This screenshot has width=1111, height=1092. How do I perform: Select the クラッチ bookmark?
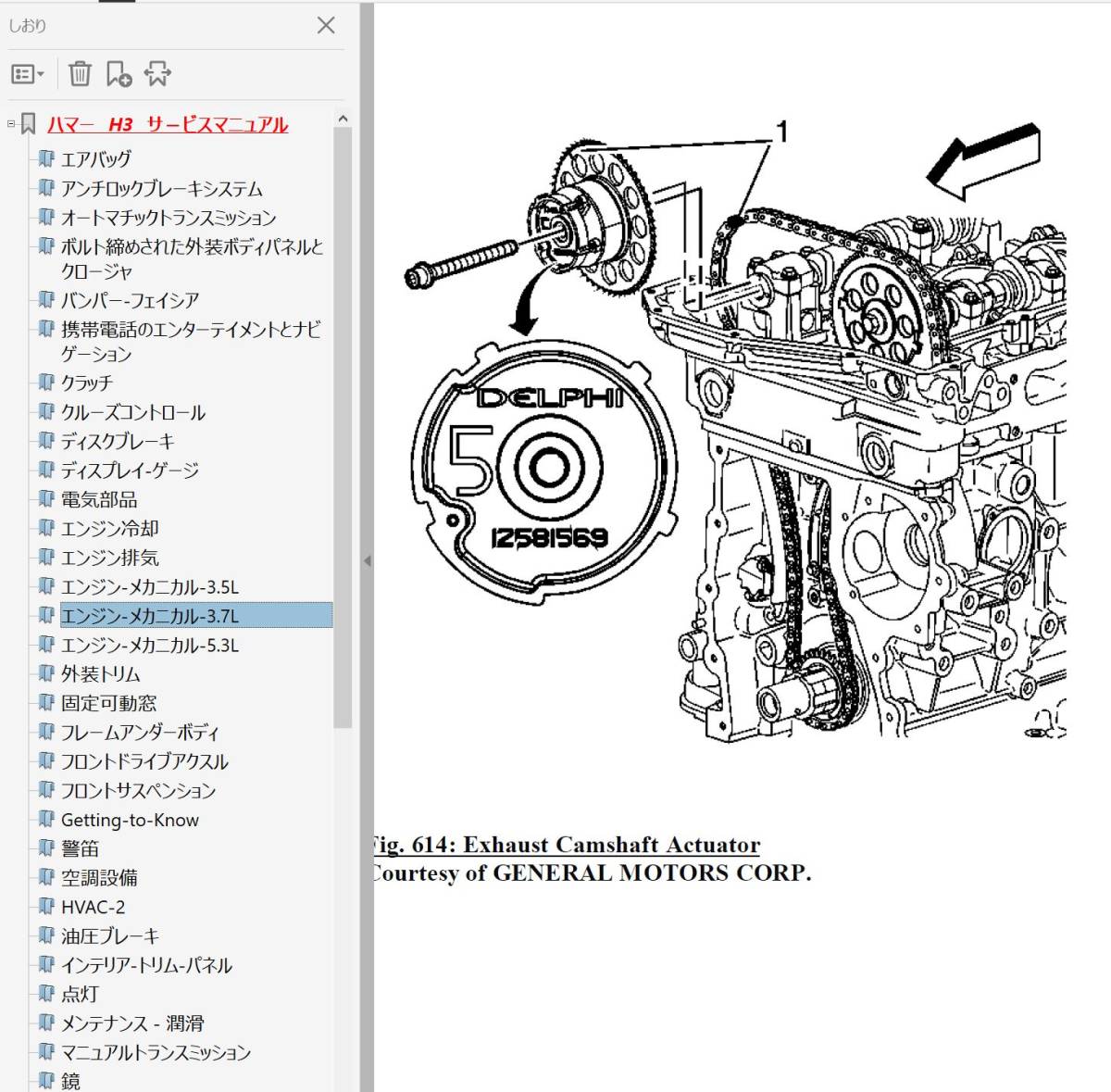click(x=87, y=383)
